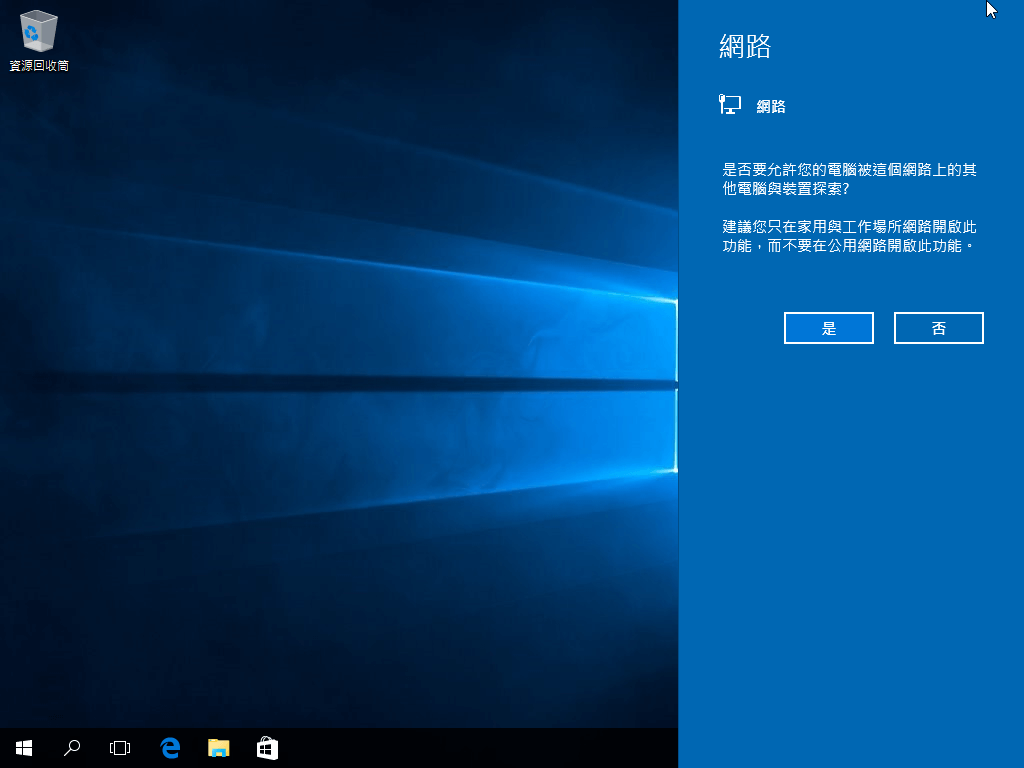The width and height of the screenshot is (1024, 768).
Task: Click 是 to allow network discovery
Action: coord(828,328)
